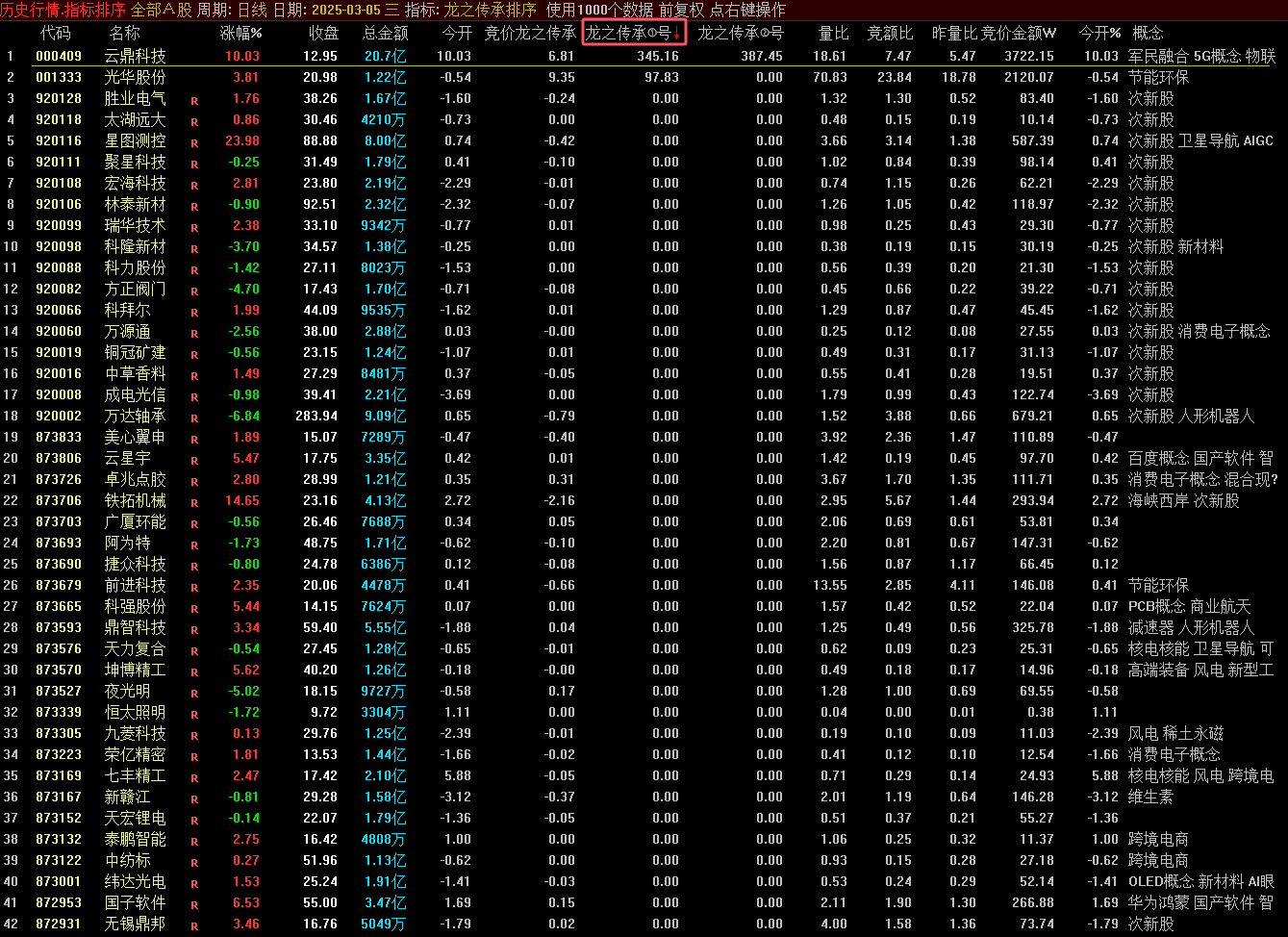Screen dimensions: 1288x937
Task: Select the 卓兆点胶 stock name
Action: pyautogui.click(x=135, y=479)
